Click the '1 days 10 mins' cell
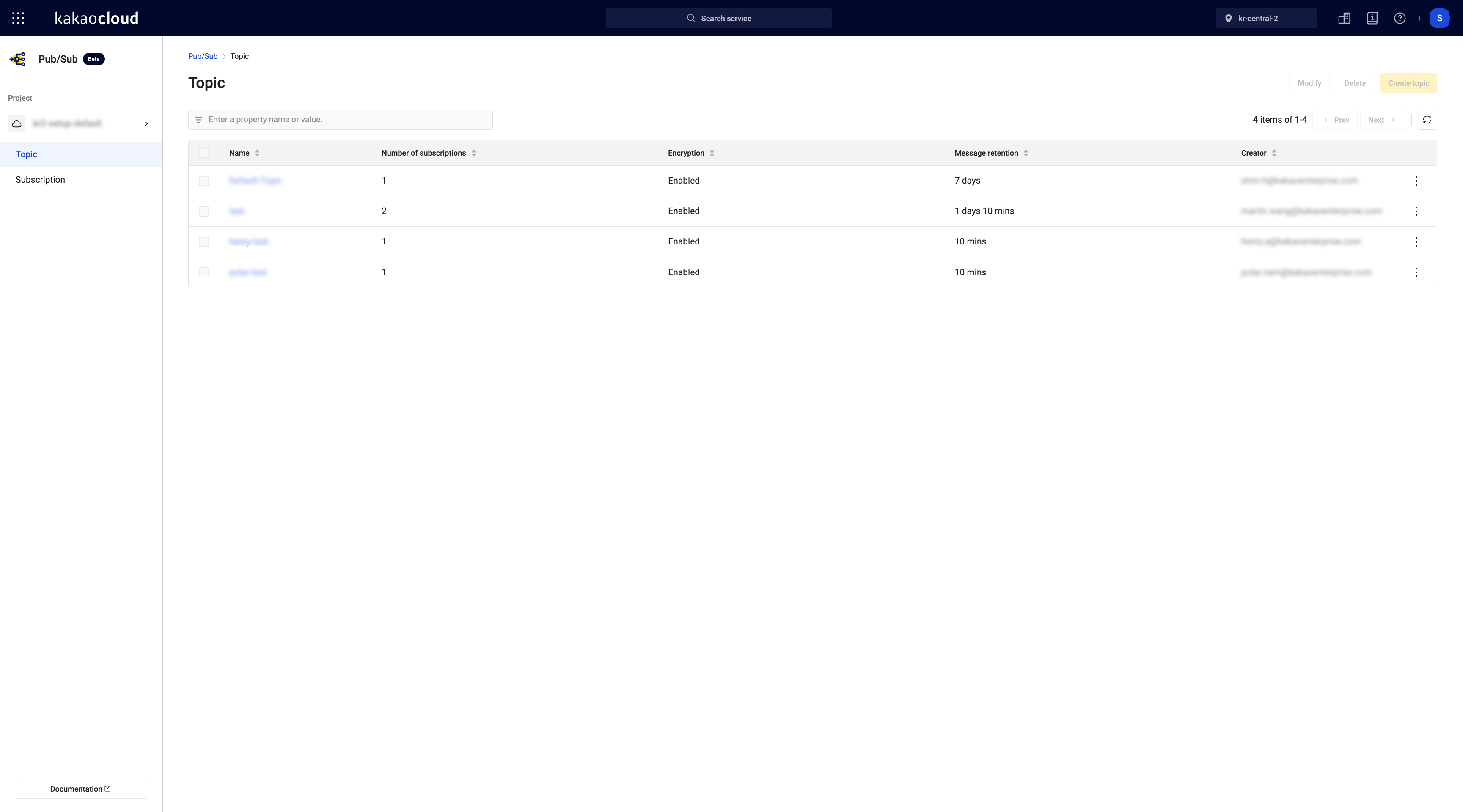Viewport: 1463px width, 812px height. (x=984, y=211)
